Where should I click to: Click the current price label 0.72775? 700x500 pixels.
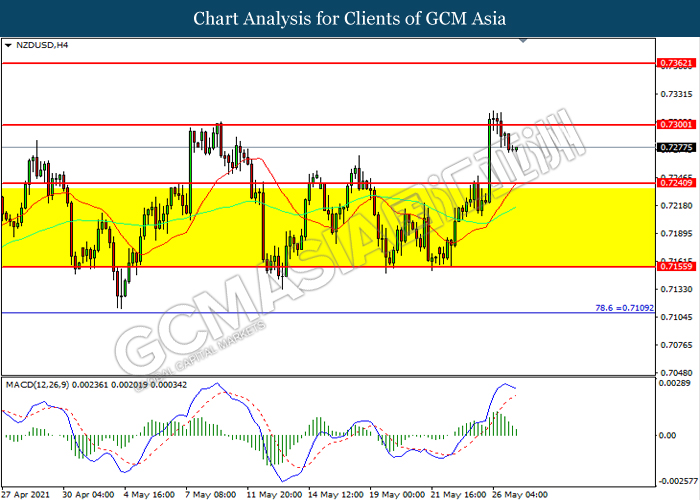(x=676, y=147)
